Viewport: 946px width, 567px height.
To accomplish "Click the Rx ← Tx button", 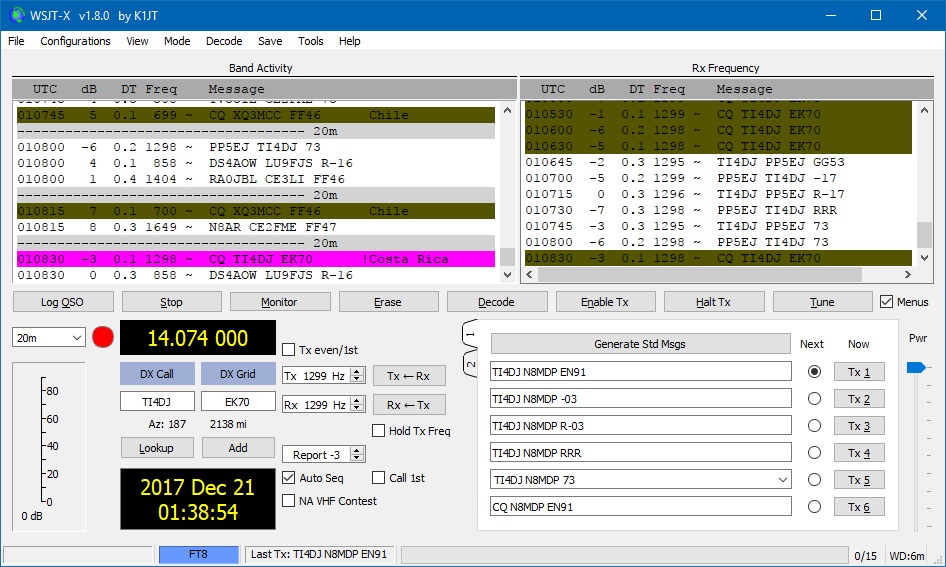I will (409, 405).
